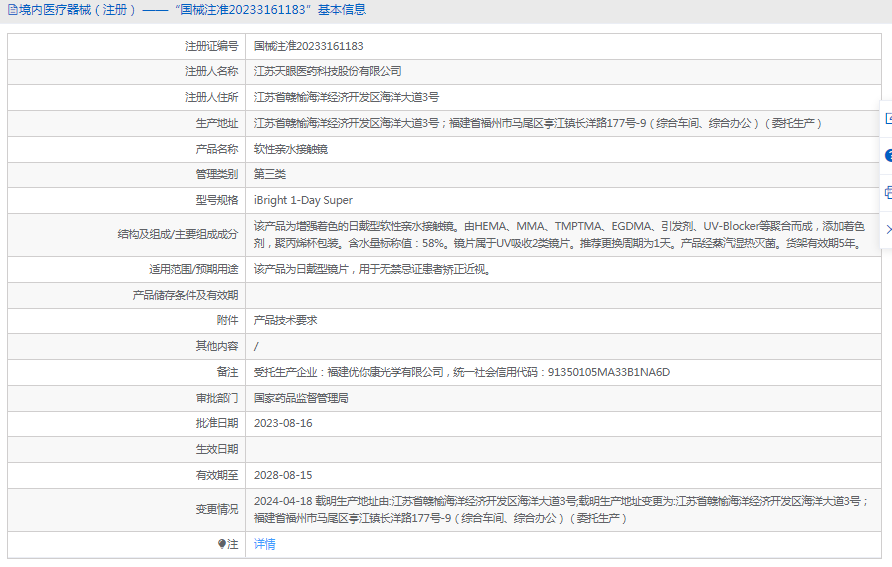Select registrant name 江苏天眼医药科技股份有限公司
The height and width of the screenshot is (567, 892).
click(x=328, y=71)
